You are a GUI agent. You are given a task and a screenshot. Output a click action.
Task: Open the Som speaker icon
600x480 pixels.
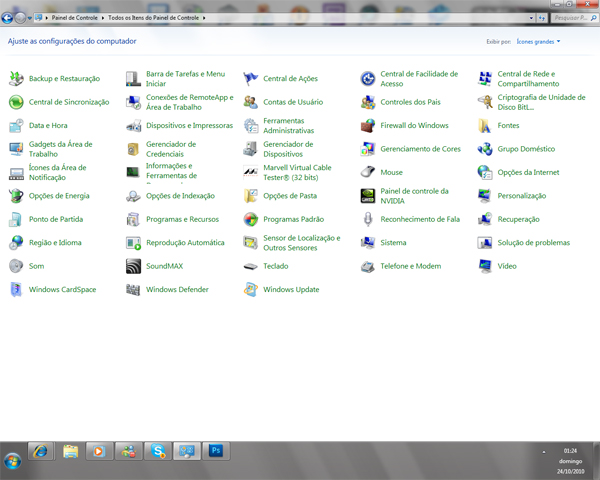click(16, 266)
